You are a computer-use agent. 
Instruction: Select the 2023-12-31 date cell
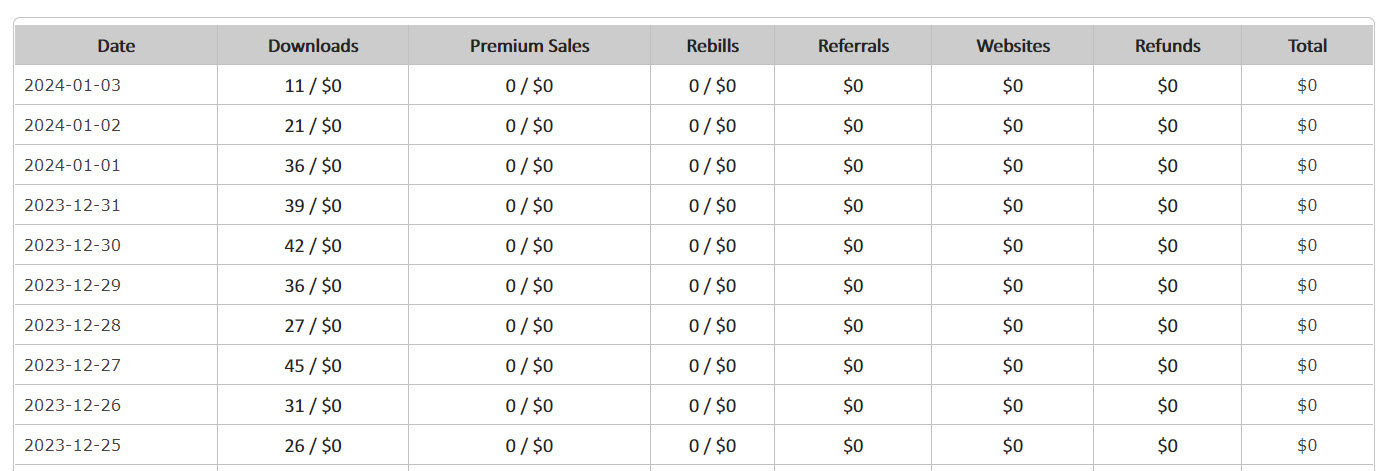(116, 205)
